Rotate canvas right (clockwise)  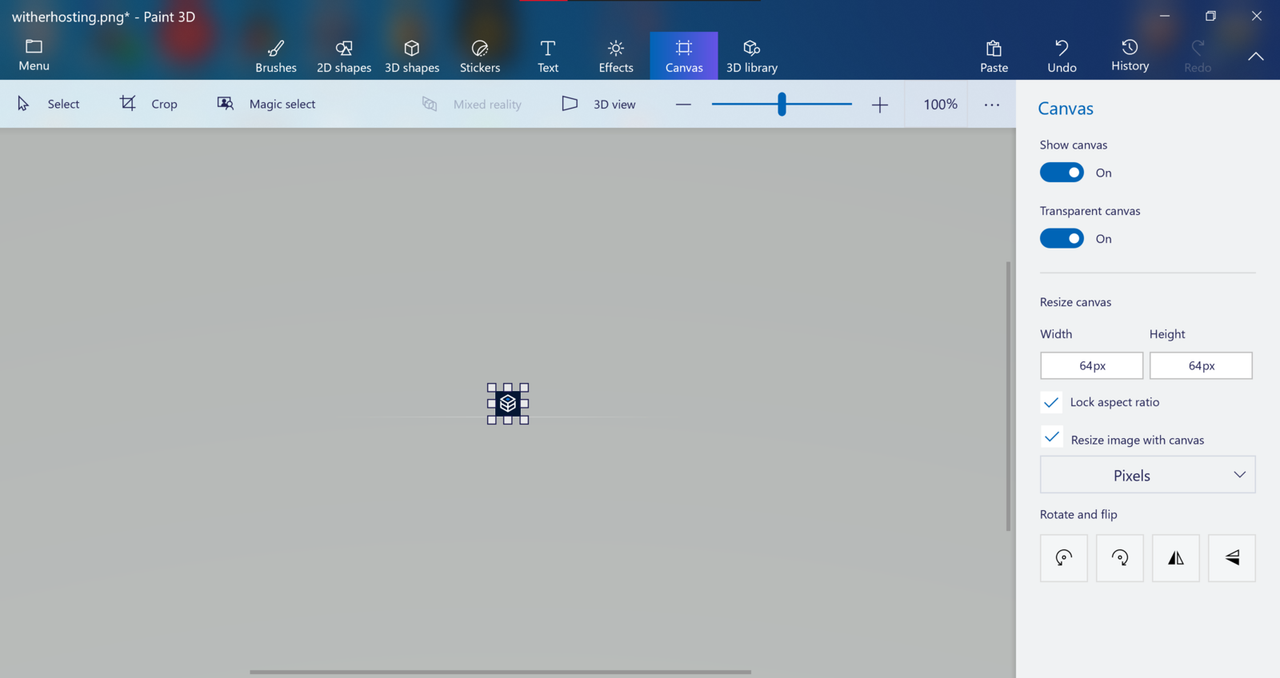(1120, 558)
